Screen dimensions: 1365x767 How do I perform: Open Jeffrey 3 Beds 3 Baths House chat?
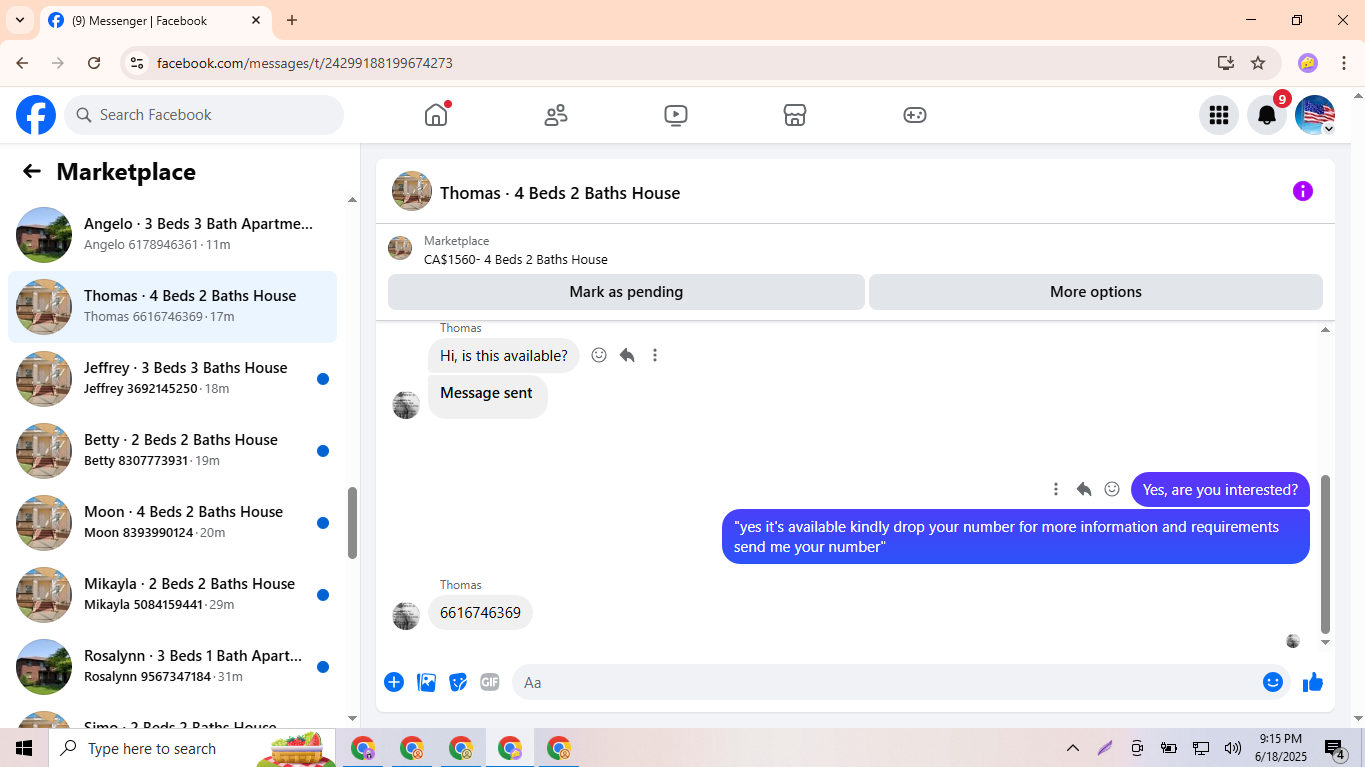[172, 379]
